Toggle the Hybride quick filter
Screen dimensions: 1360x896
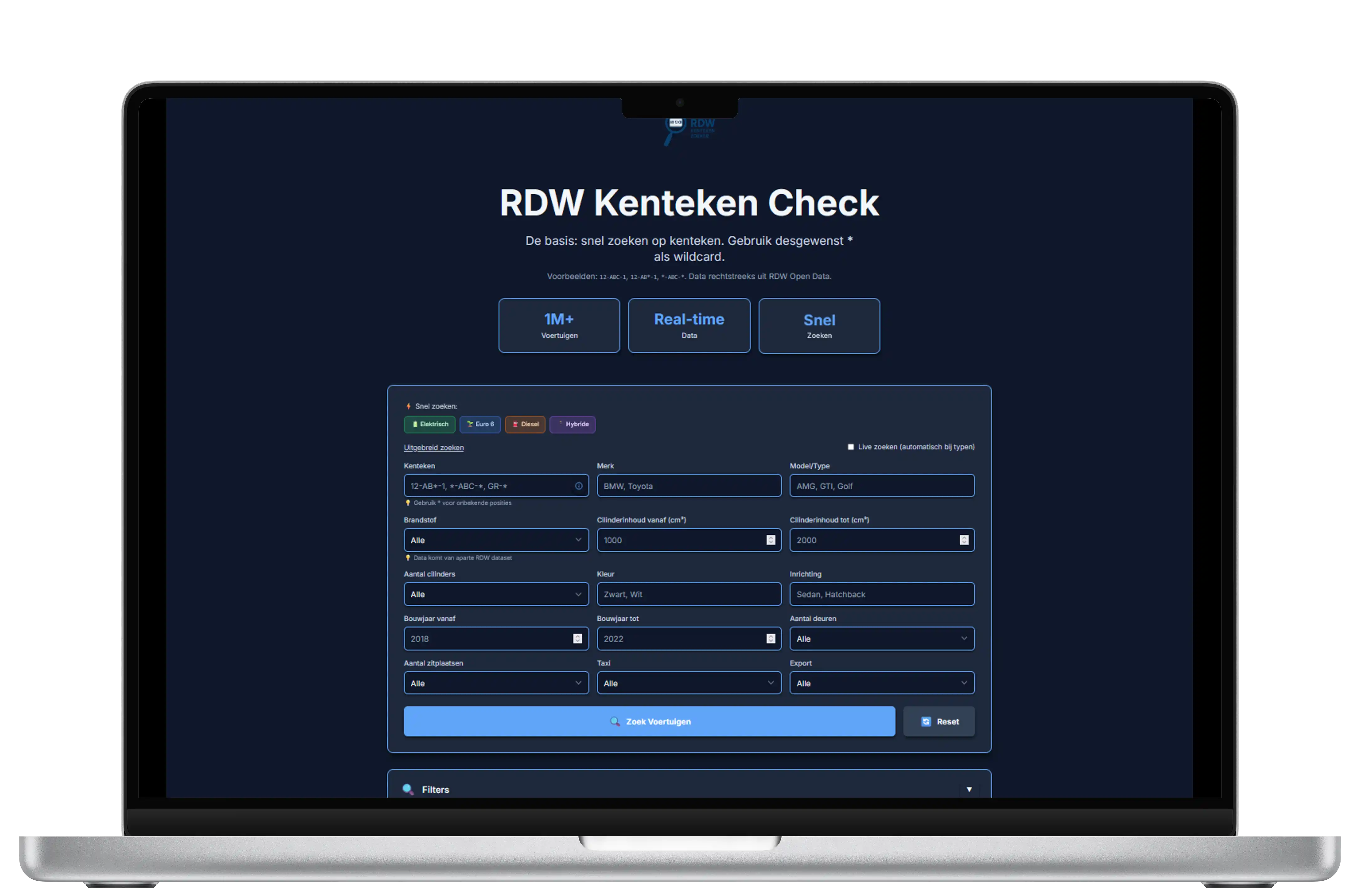(x=572, y=424)
